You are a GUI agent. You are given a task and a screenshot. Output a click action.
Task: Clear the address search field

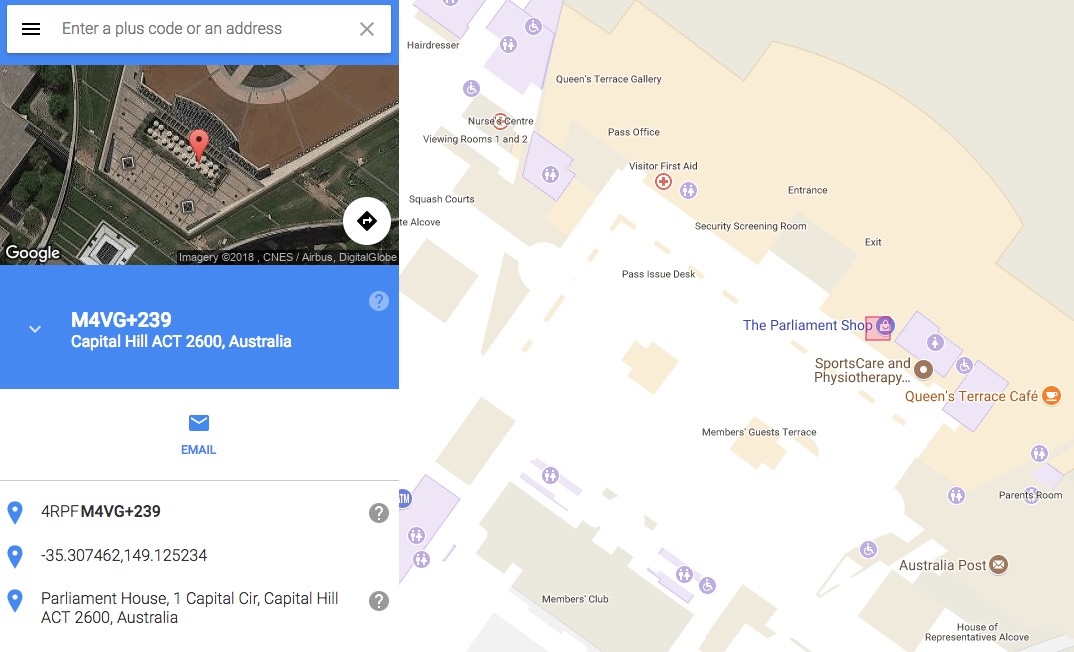coord(367,29)
